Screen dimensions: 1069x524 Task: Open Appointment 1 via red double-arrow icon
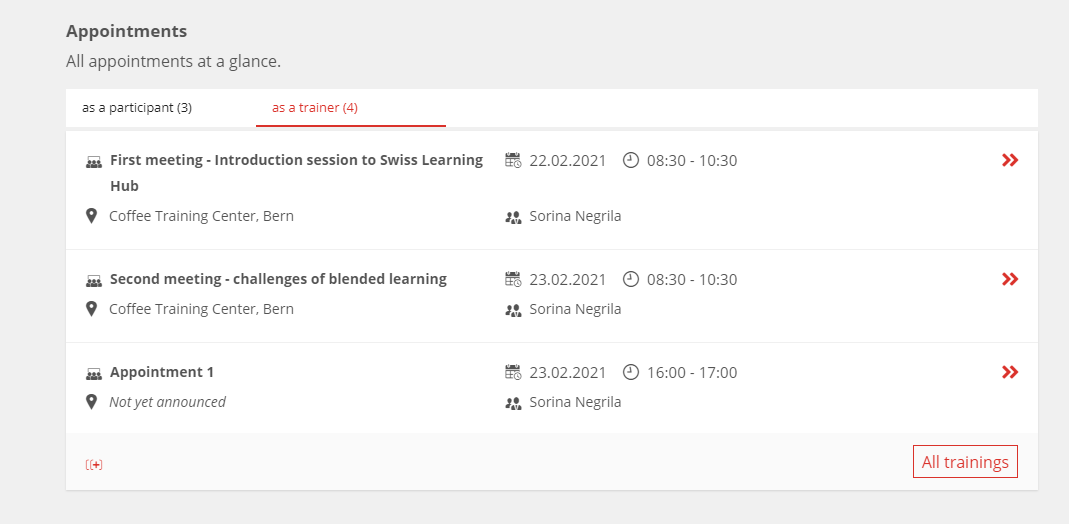click(1010, 372)
